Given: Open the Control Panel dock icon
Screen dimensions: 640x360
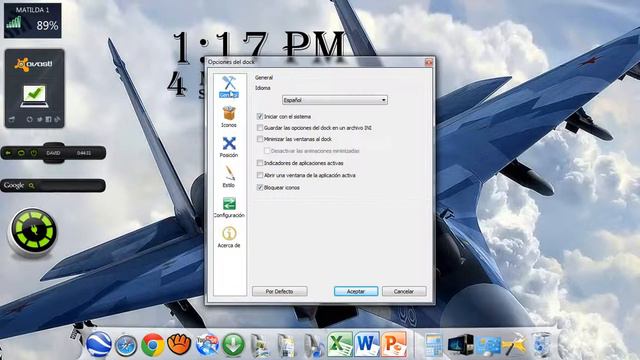Looking at the screenshot, I should 488,346.
